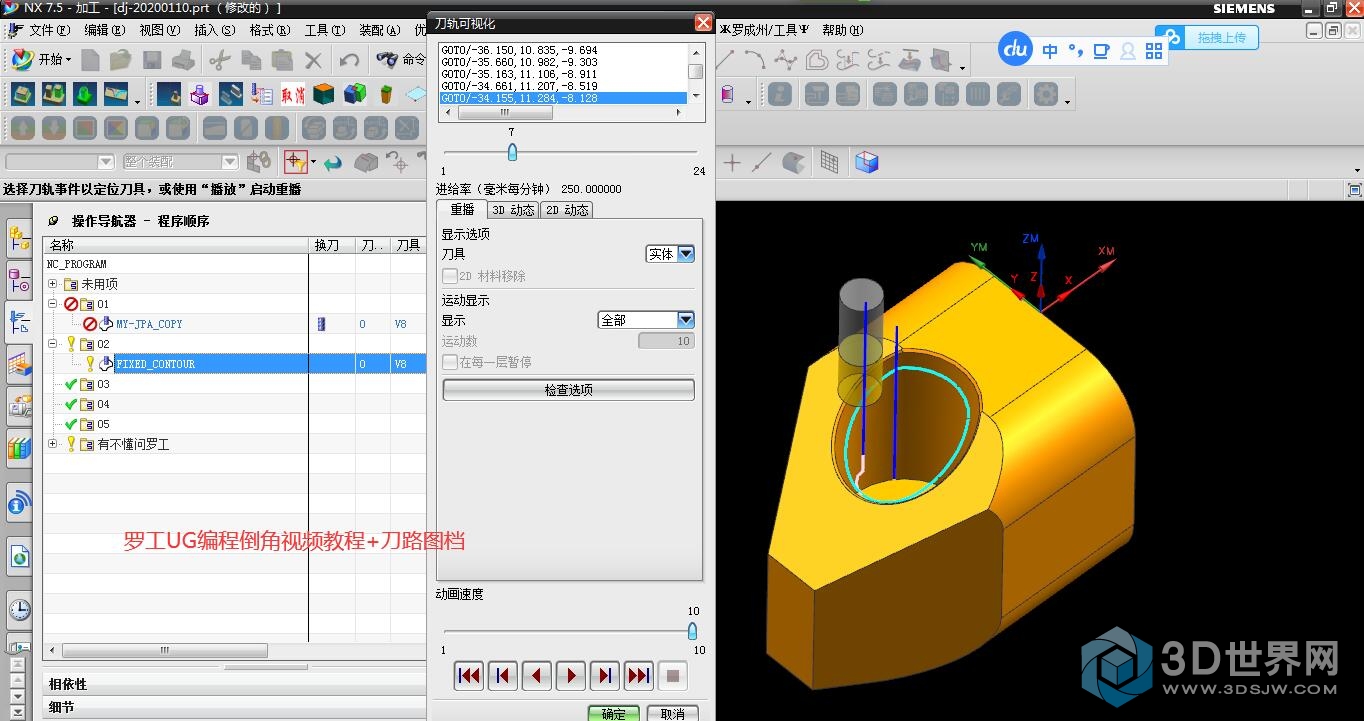1364x721 pixels.
Task: Click the rewind to start button
Action: pyautogui.click(x=469, y=676)
